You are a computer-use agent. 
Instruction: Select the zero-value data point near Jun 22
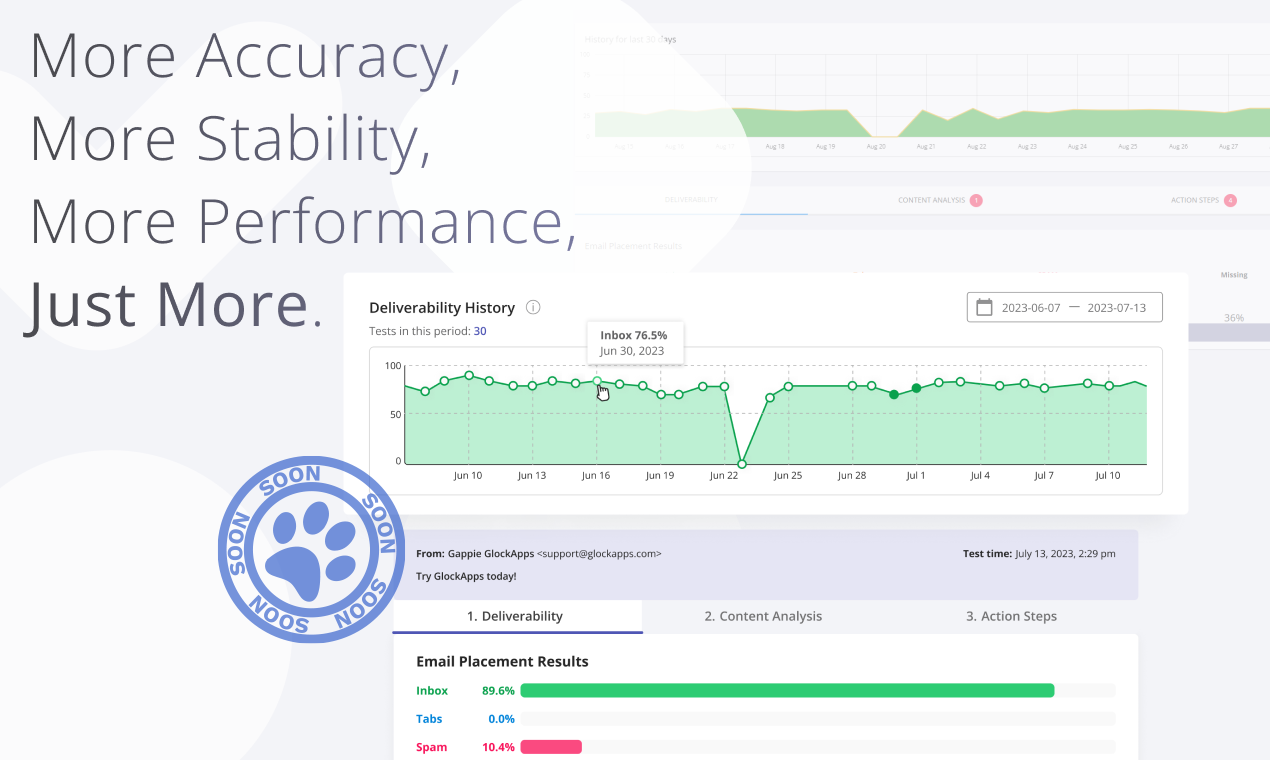pos(742,464)
